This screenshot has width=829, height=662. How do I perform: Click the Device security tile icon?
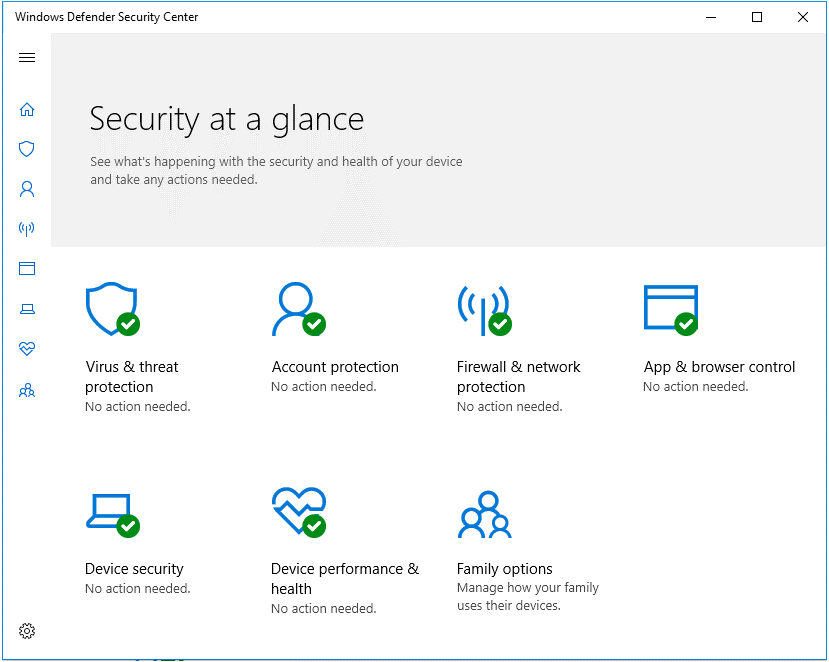pos(111,510)
